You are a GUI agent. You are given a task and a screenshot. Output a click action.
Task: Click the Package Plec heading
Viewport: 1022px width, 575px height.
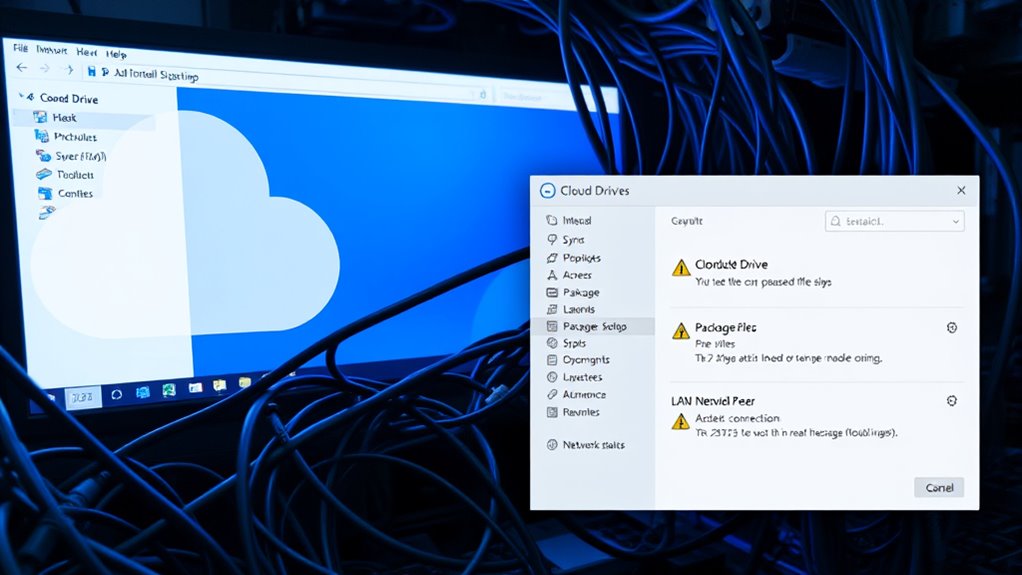click(x=725, y=327)
